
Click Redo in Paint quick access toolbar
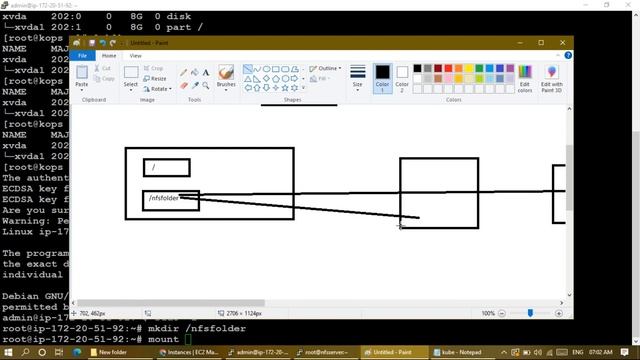pyautogui.click(x=113, y=43)
